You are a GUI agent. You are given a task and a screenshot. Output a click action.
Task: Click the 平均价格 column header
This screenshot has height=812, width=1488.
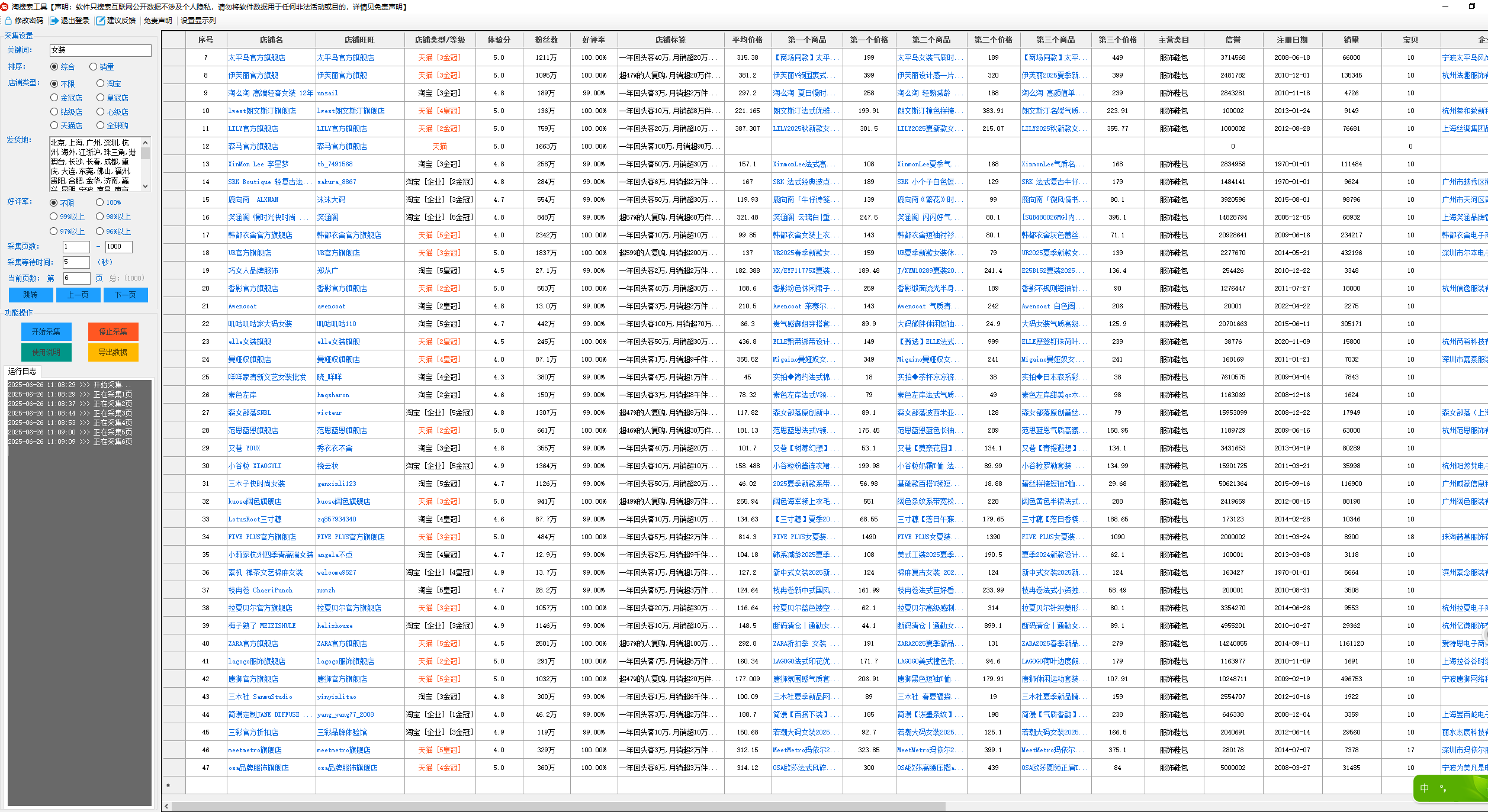click(x=748, y=40)
